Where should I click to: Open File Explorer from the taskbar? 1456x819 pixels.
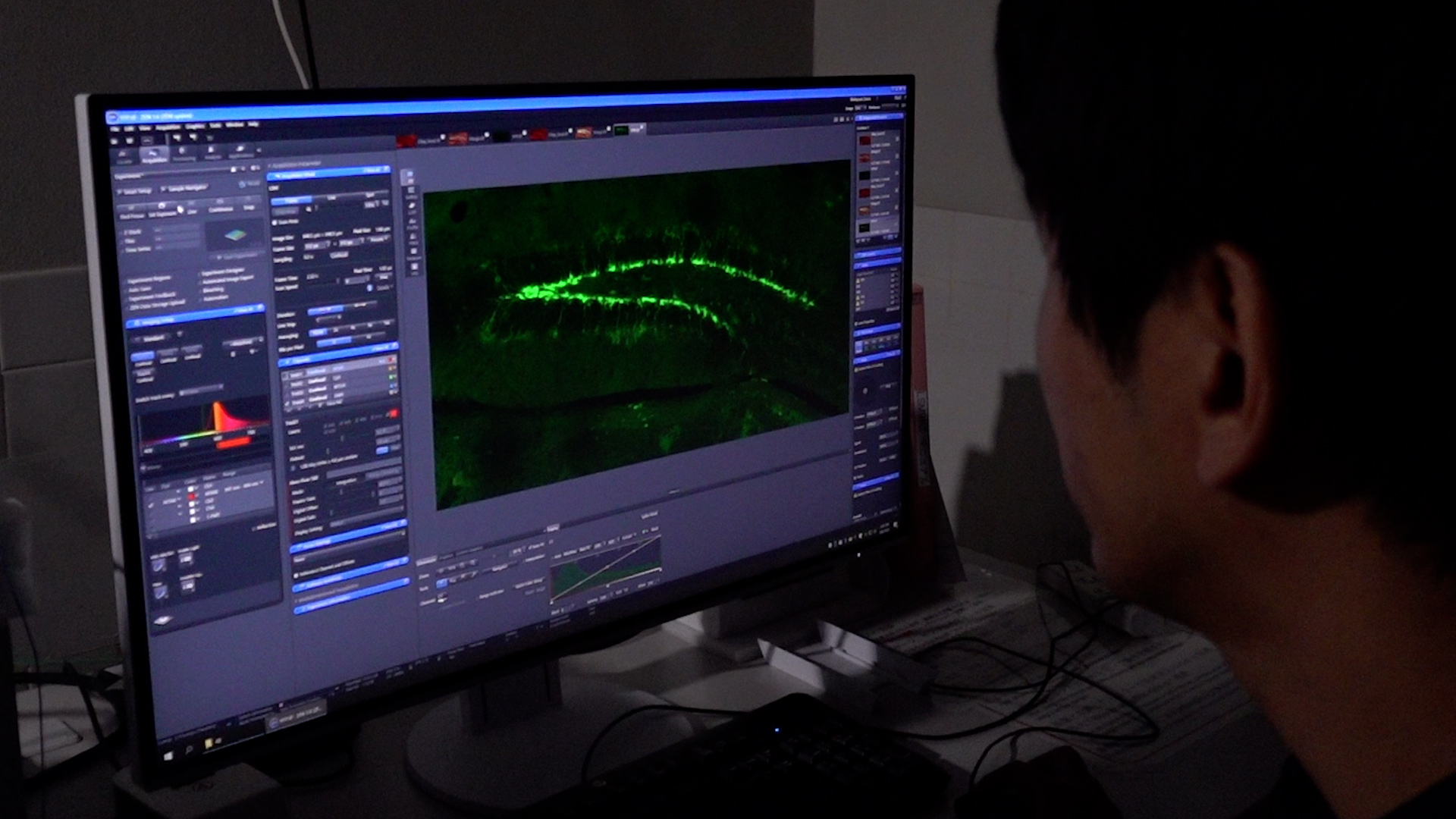click(x=209, y=742)
